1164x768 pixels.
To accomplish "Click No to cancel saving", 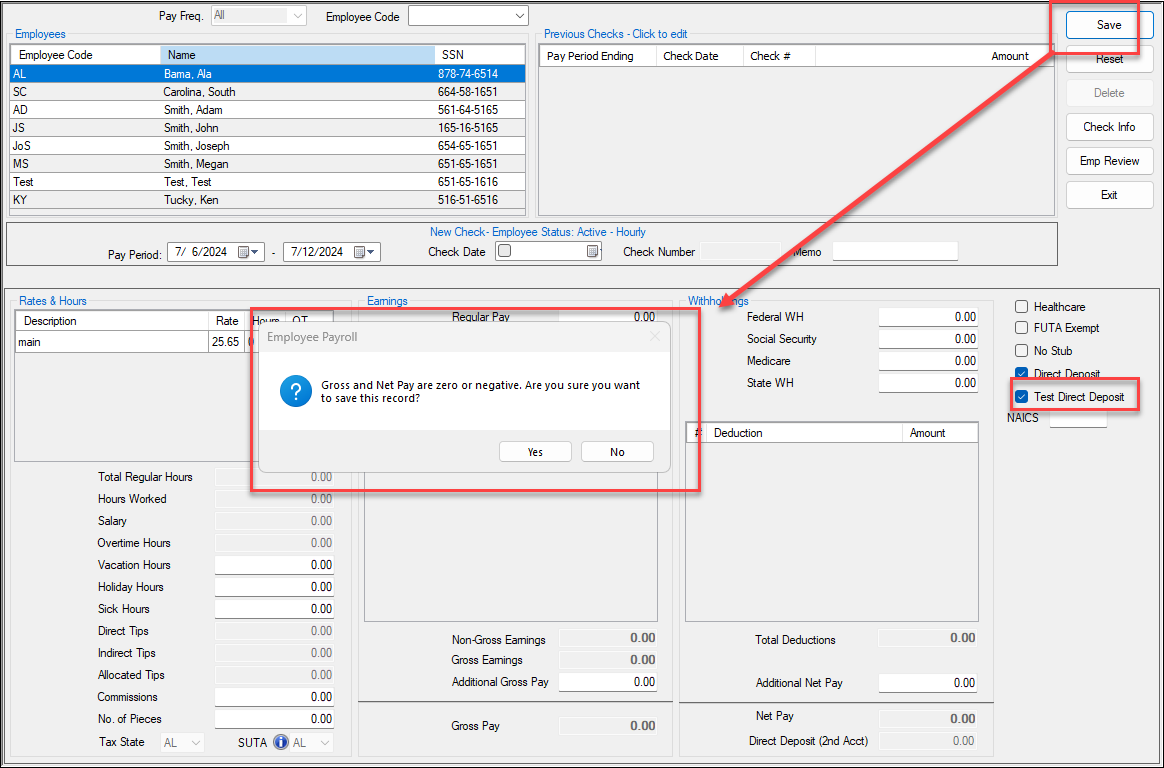I will point(617,451).
